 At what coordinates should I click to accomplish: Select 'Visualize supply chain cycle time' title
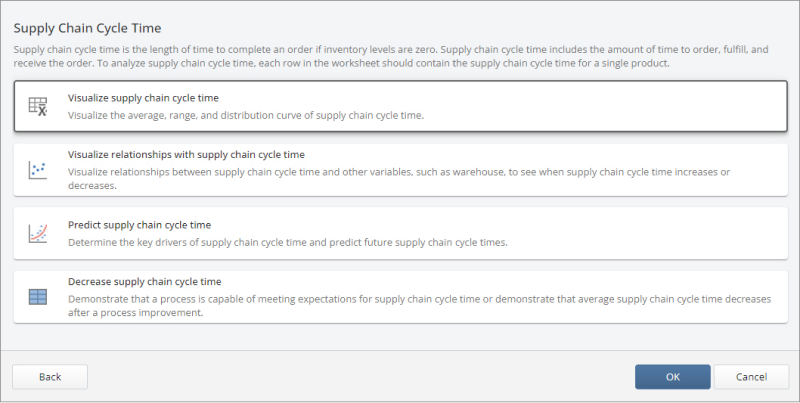pos(143,98)
